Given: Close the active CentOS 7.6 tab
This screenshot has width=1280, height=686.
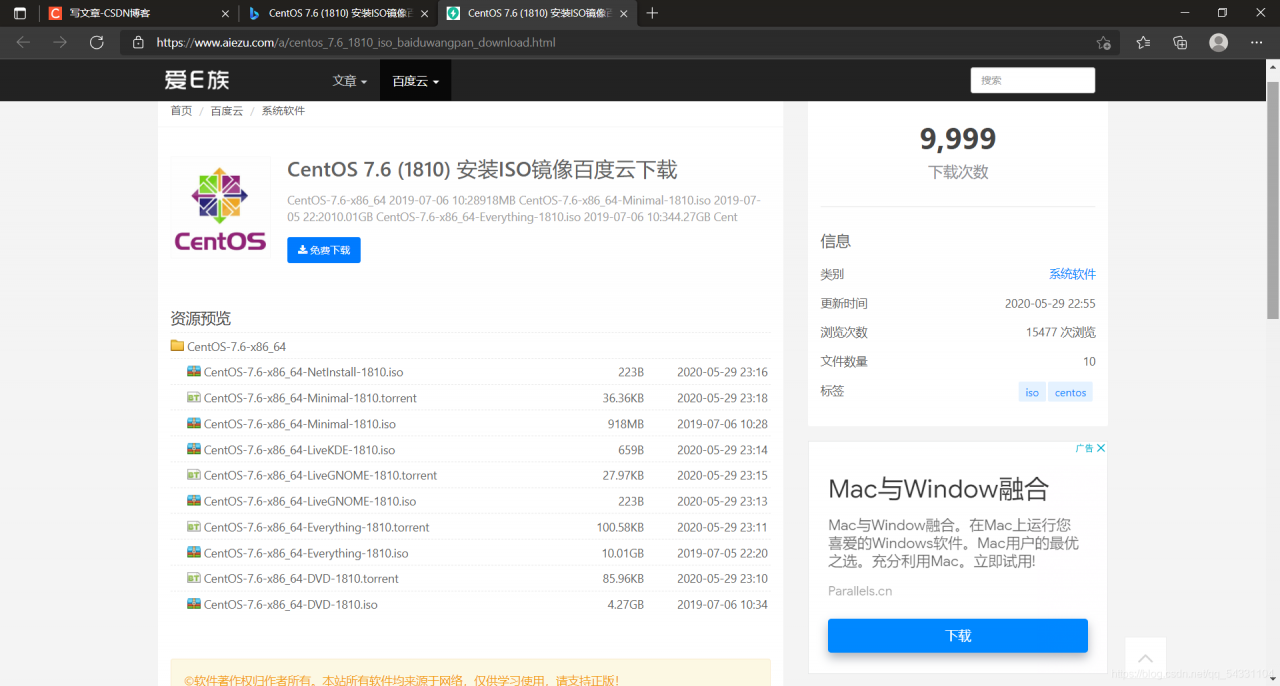Looking at the screenshot, I should pos(623,13).
